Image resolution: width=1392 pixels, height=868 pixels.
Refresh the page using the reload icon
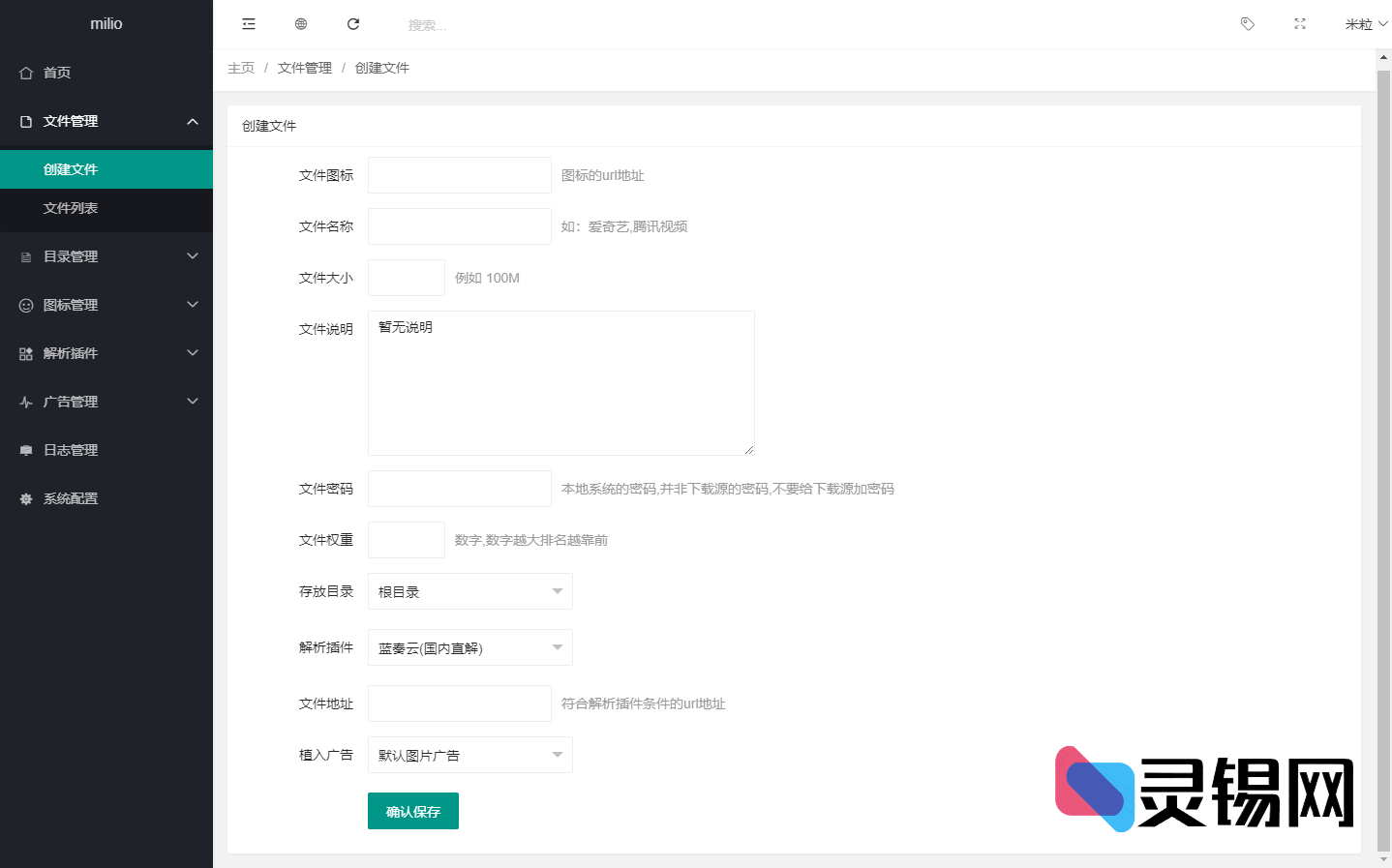353,23
